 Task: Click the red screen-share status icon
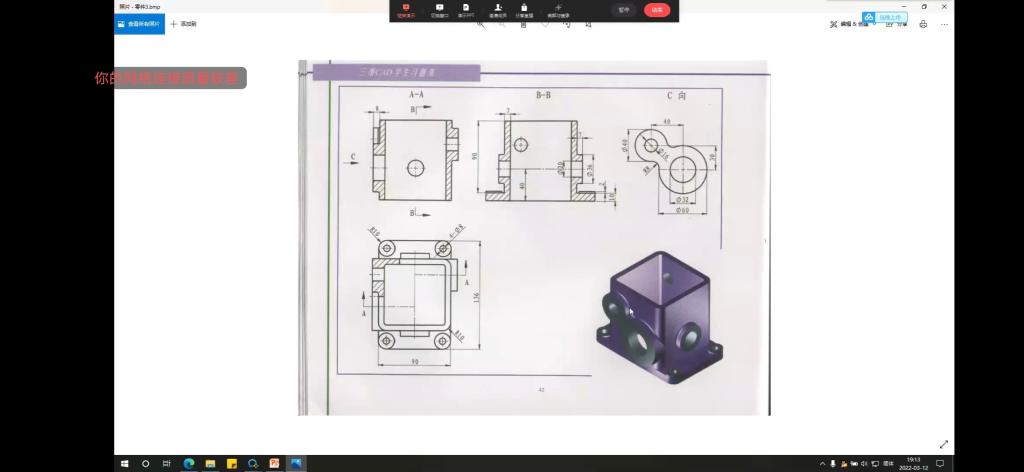[x=405, y=10]
